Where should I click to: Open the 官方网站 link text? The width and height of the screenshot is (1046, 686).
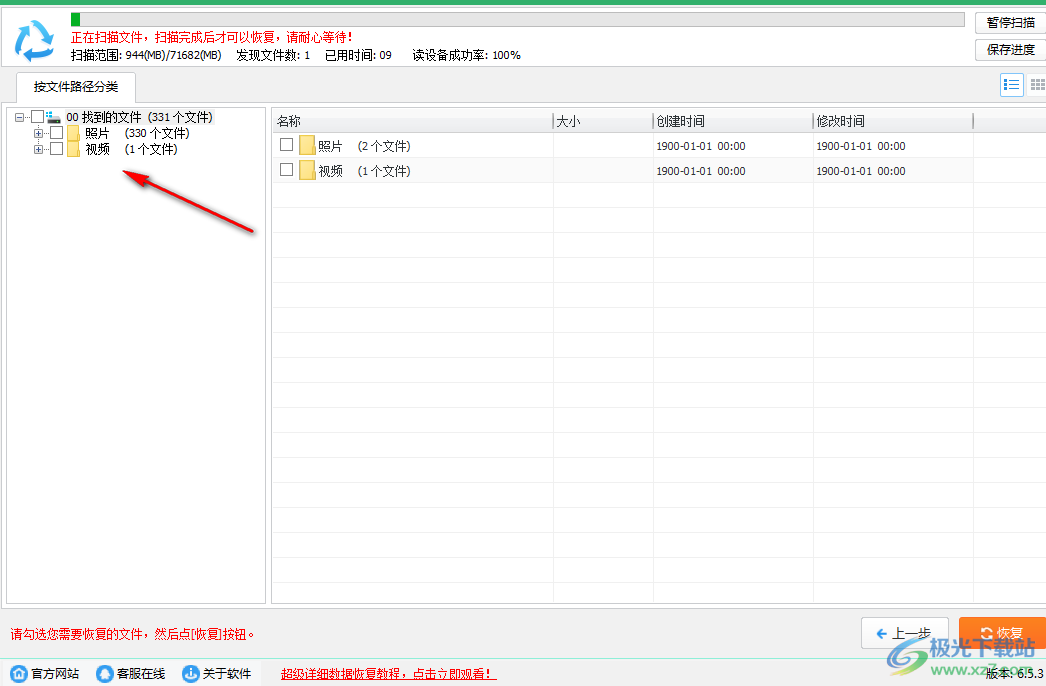click(x=55, y=674)
